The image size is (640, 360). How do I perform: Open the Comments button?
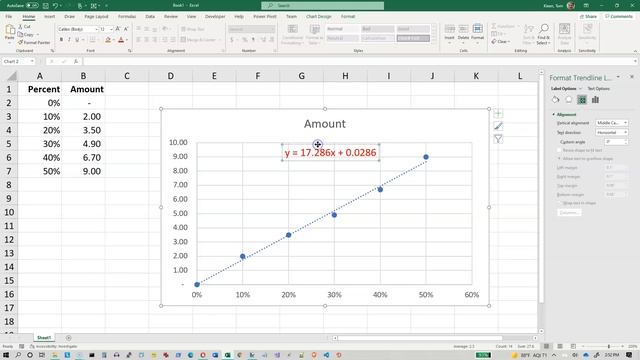pyautogui.click(x=619, y=16)
